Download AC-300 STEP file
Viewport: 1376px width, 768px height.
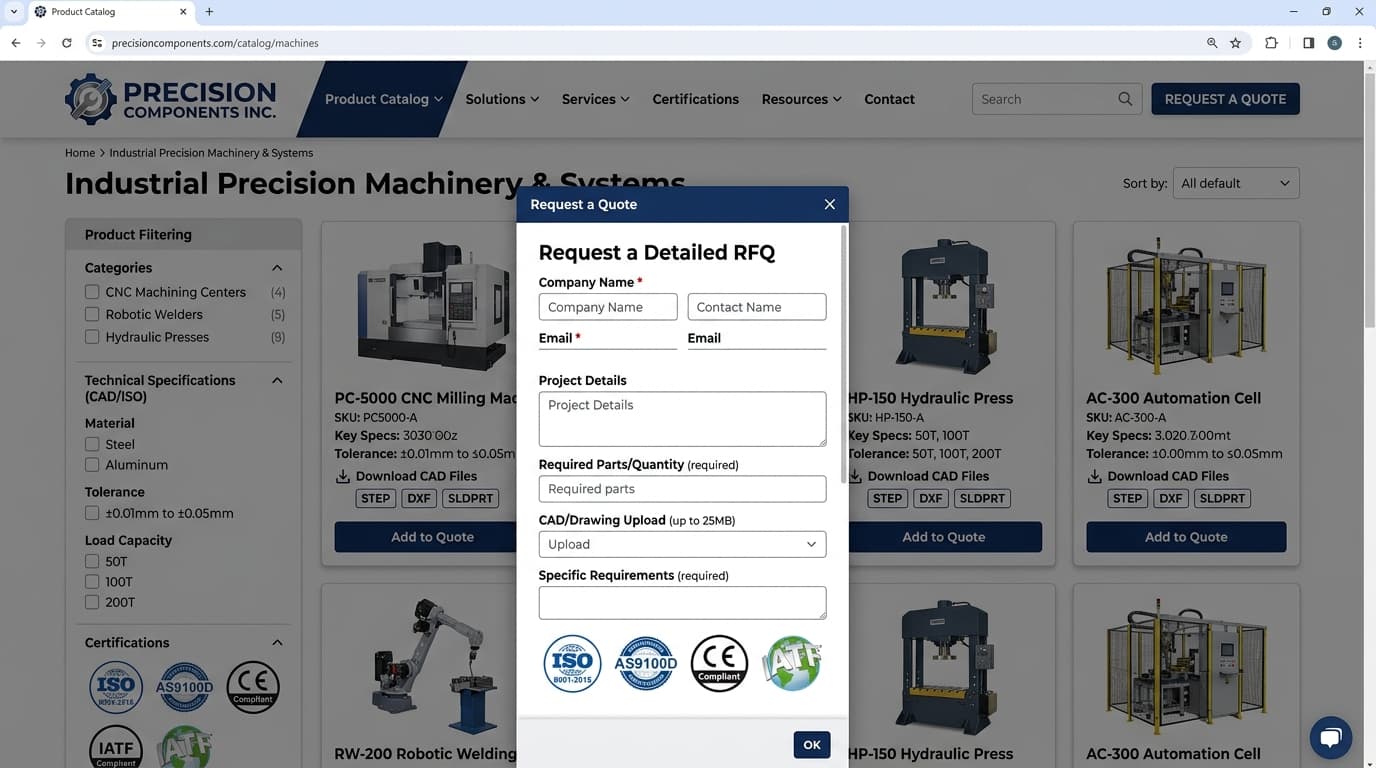pyautogui.click(x=1127, y=498)
